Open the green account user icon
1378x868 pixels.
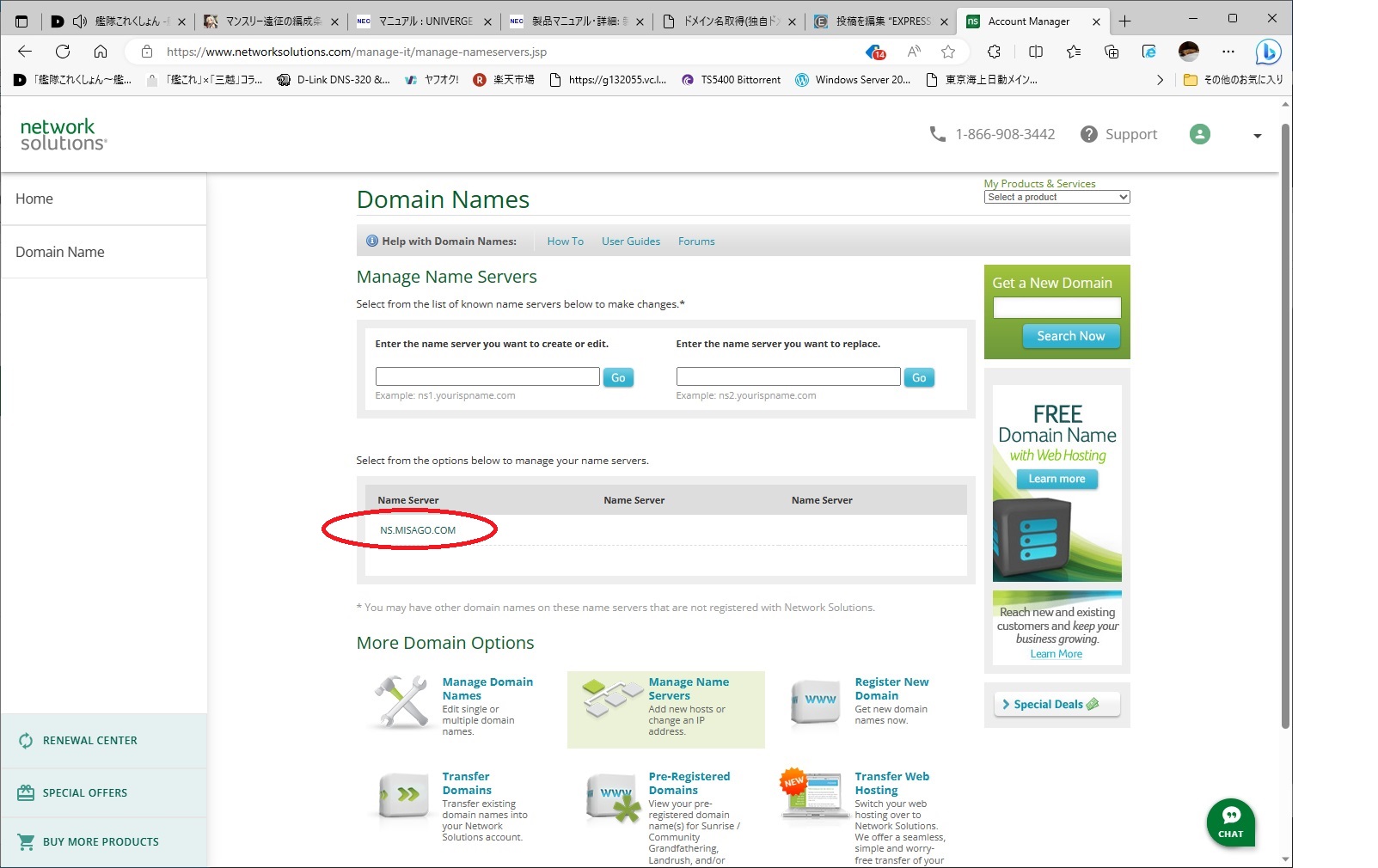coord(1200,134)
